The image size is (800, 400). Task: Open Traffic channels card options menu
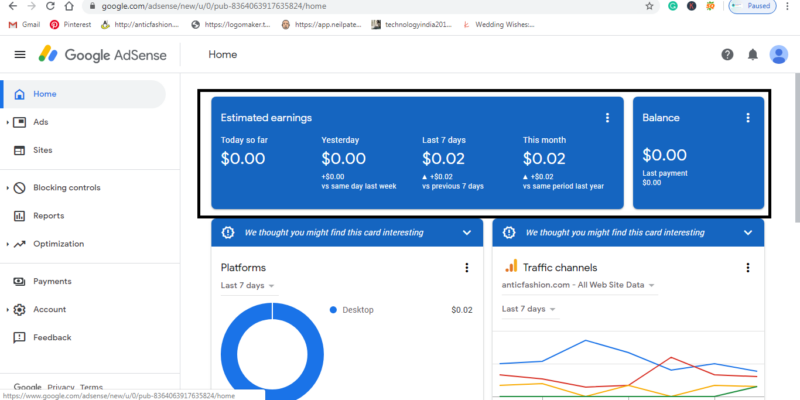tap(748, 268)
